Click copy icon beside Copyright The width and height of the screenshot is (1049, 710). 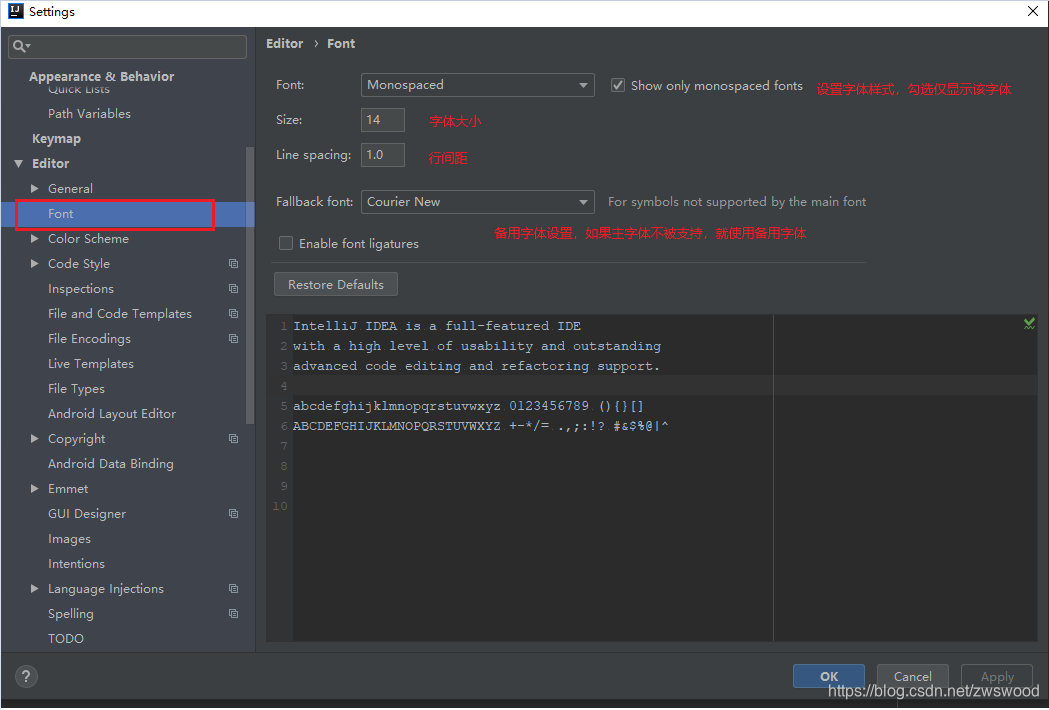[x=233, y=439]
